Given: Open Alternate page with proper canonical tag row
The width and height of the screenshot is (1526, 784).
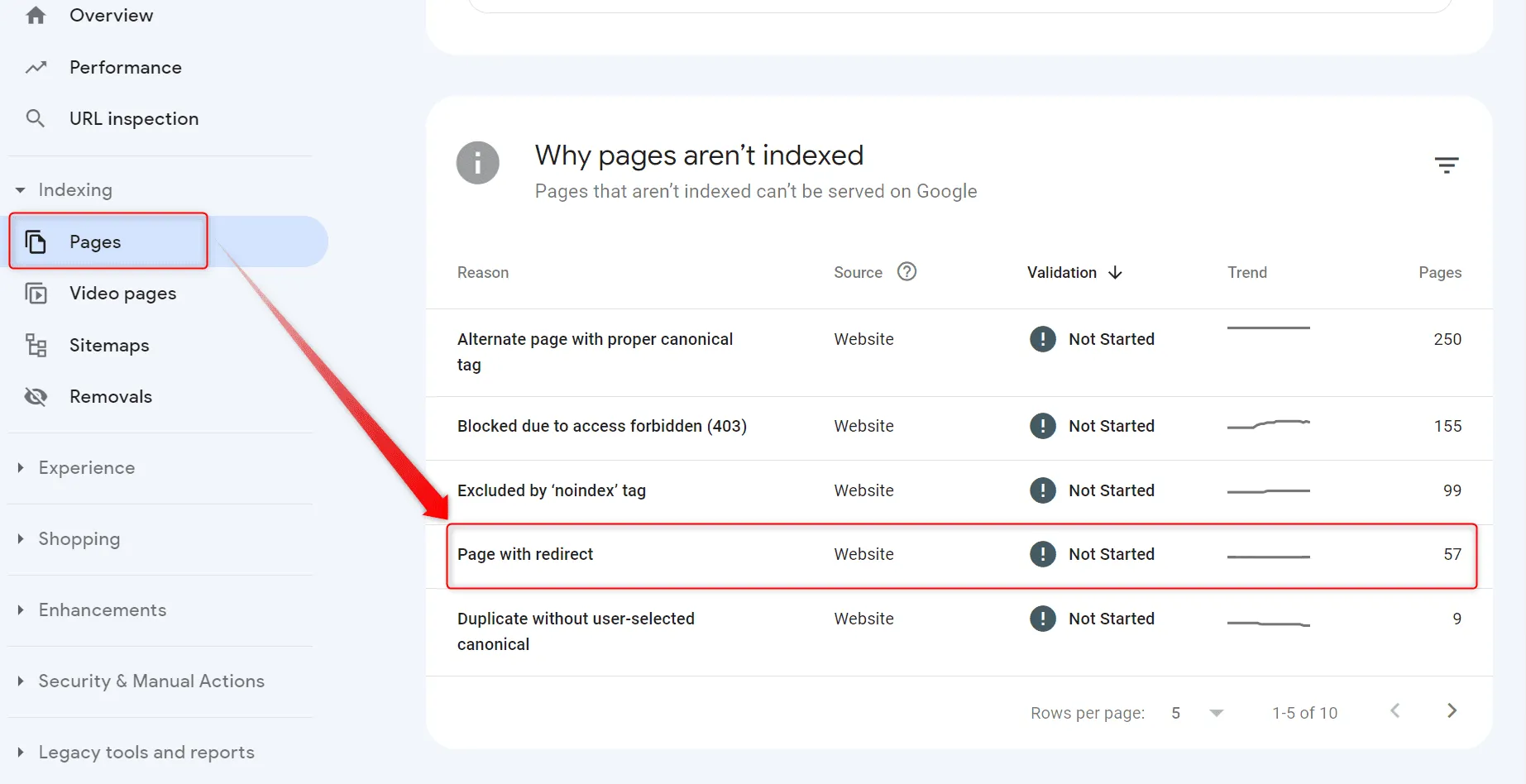Looking at the screenshot, I should 959,352.
